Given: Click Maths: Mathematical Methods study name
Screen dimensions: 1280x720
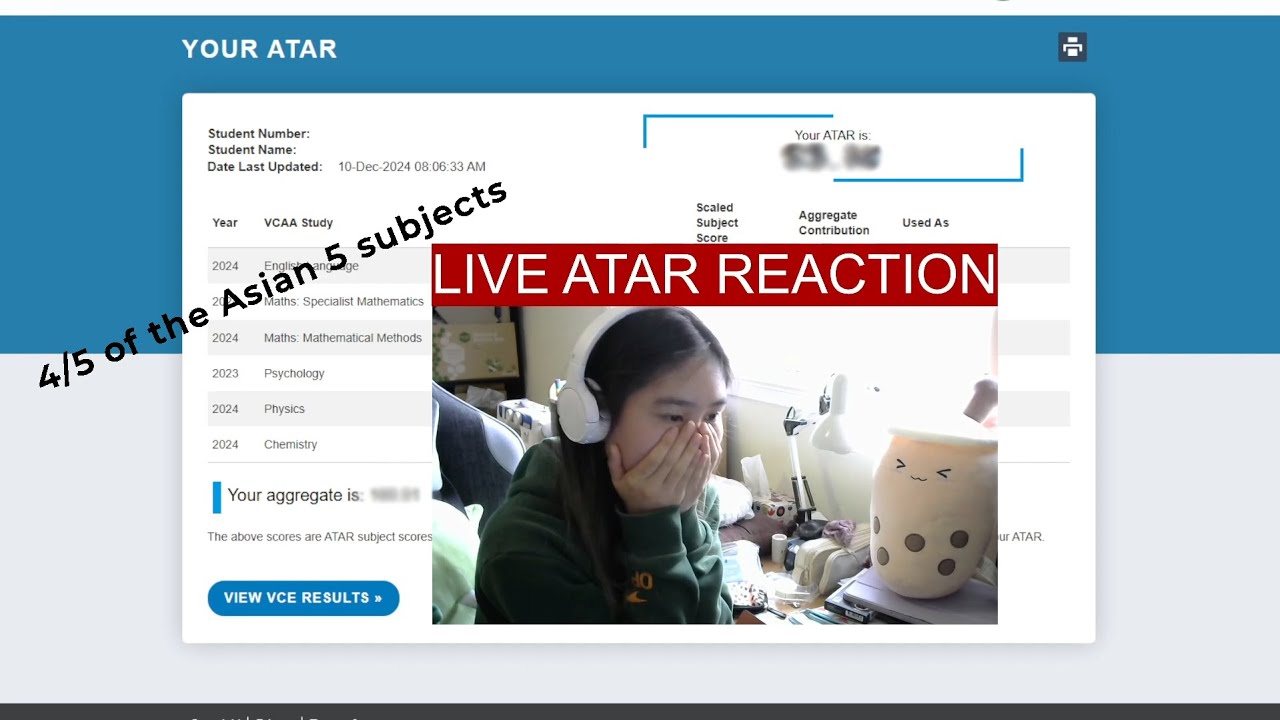Looking at the screenshot, I should [x=343, y=338].
